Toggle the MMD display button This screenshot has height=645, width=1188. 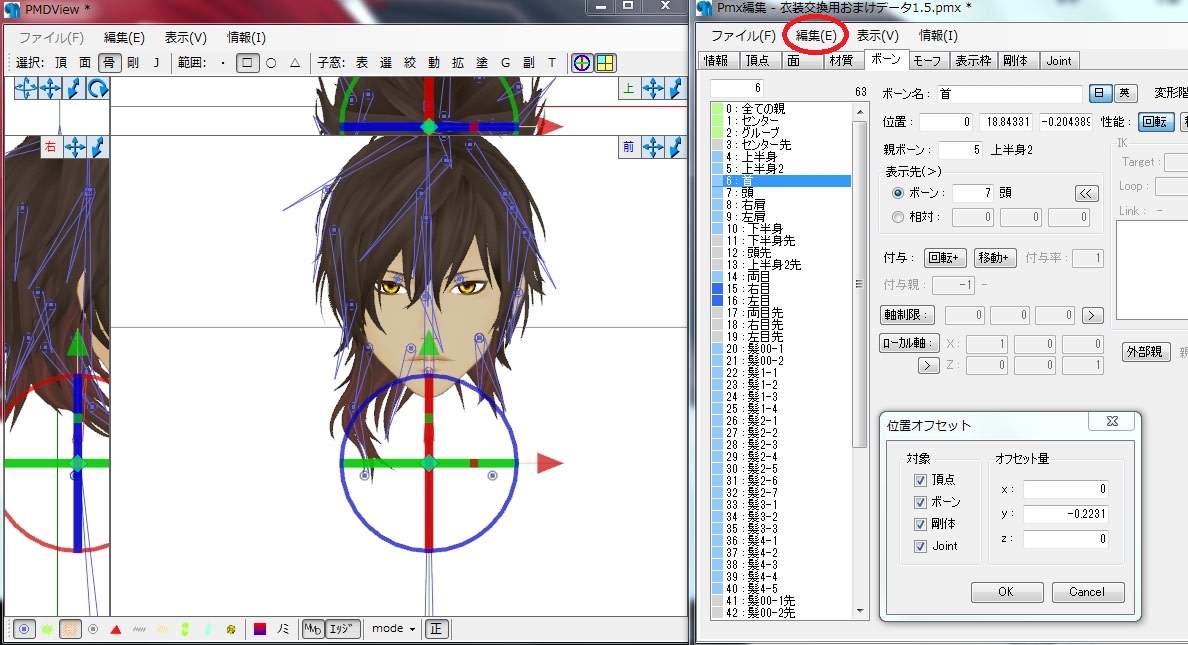(x=312, y=629)
